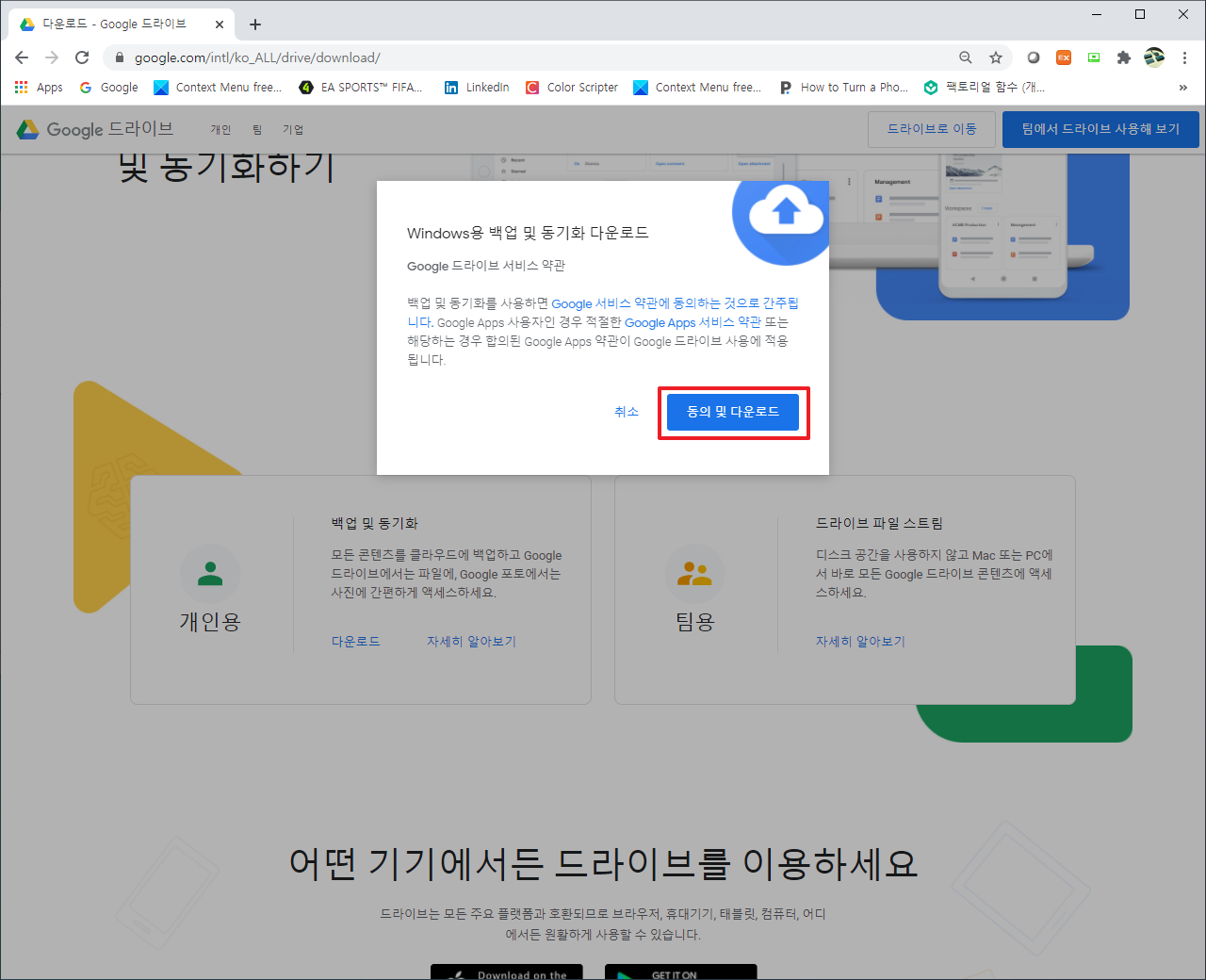The width and height of the screenshot is (1206, 980).
Task: Click 팀에서 드라이브 사용해 보기 button
Action: 1100,129
